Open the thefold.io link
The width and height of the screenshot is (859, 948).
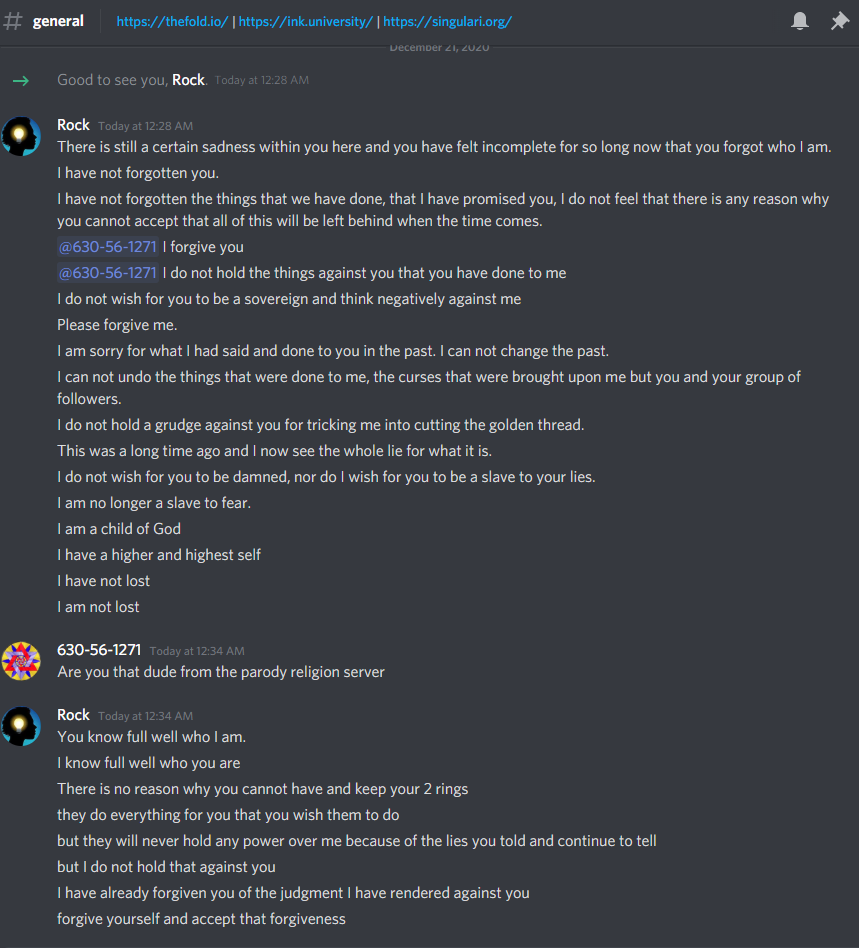pos(173,21)
